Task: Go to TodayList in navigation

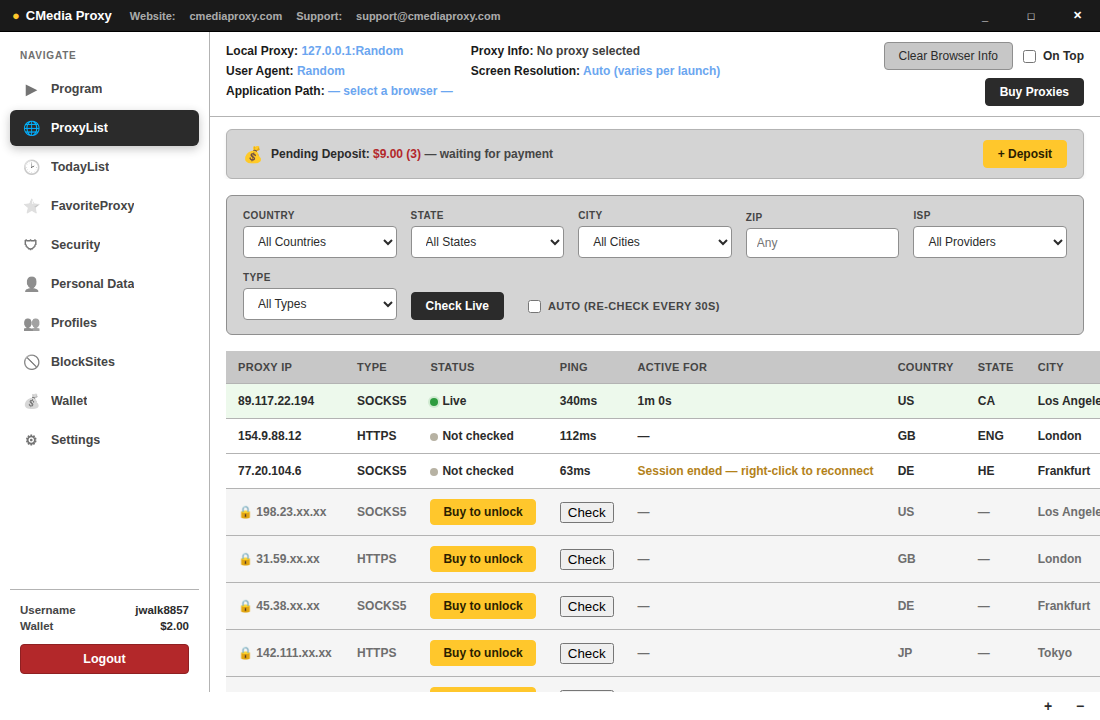Action: [105, 167]
